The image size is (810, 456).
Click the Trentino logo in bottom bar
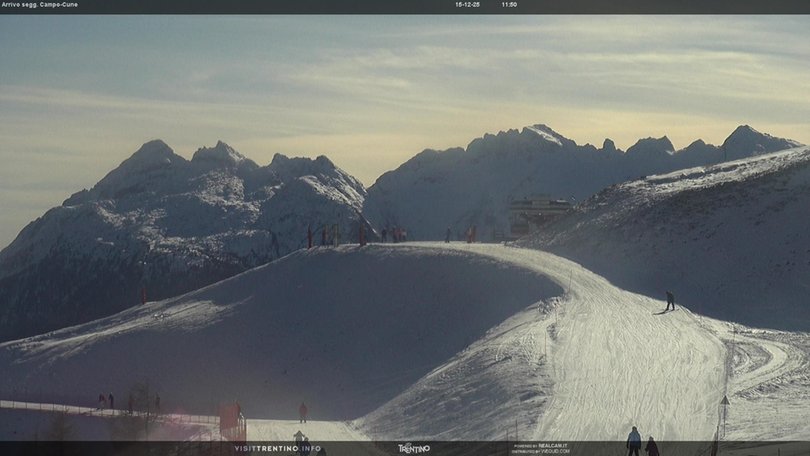413,448
